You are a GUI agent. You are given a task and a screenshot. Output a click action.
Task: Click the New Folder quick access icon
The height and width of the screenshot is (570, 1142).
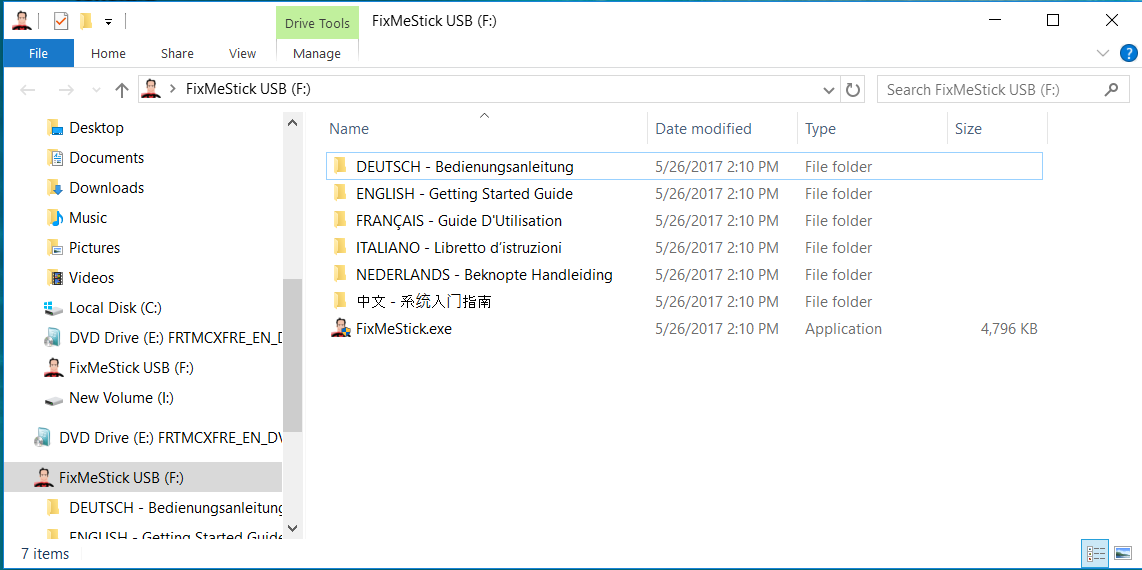86,22
